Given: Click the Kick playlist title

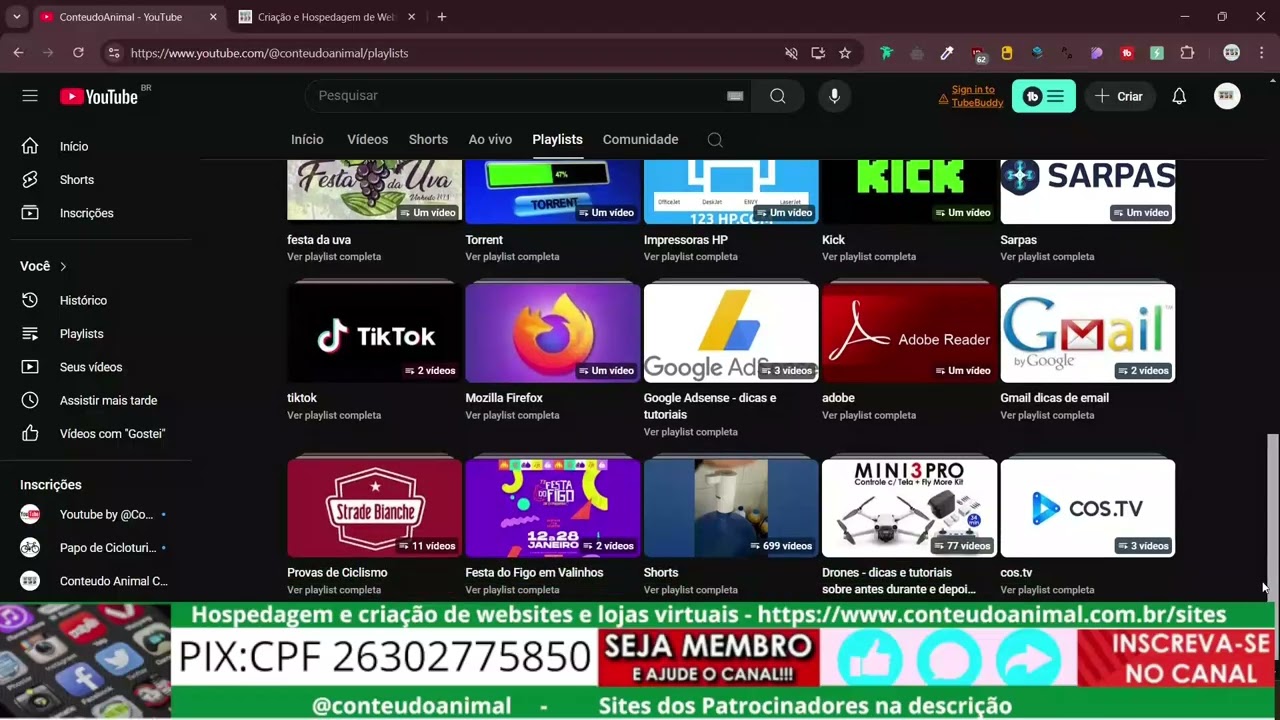Looking at the screenshot, I should click(833, 240).
